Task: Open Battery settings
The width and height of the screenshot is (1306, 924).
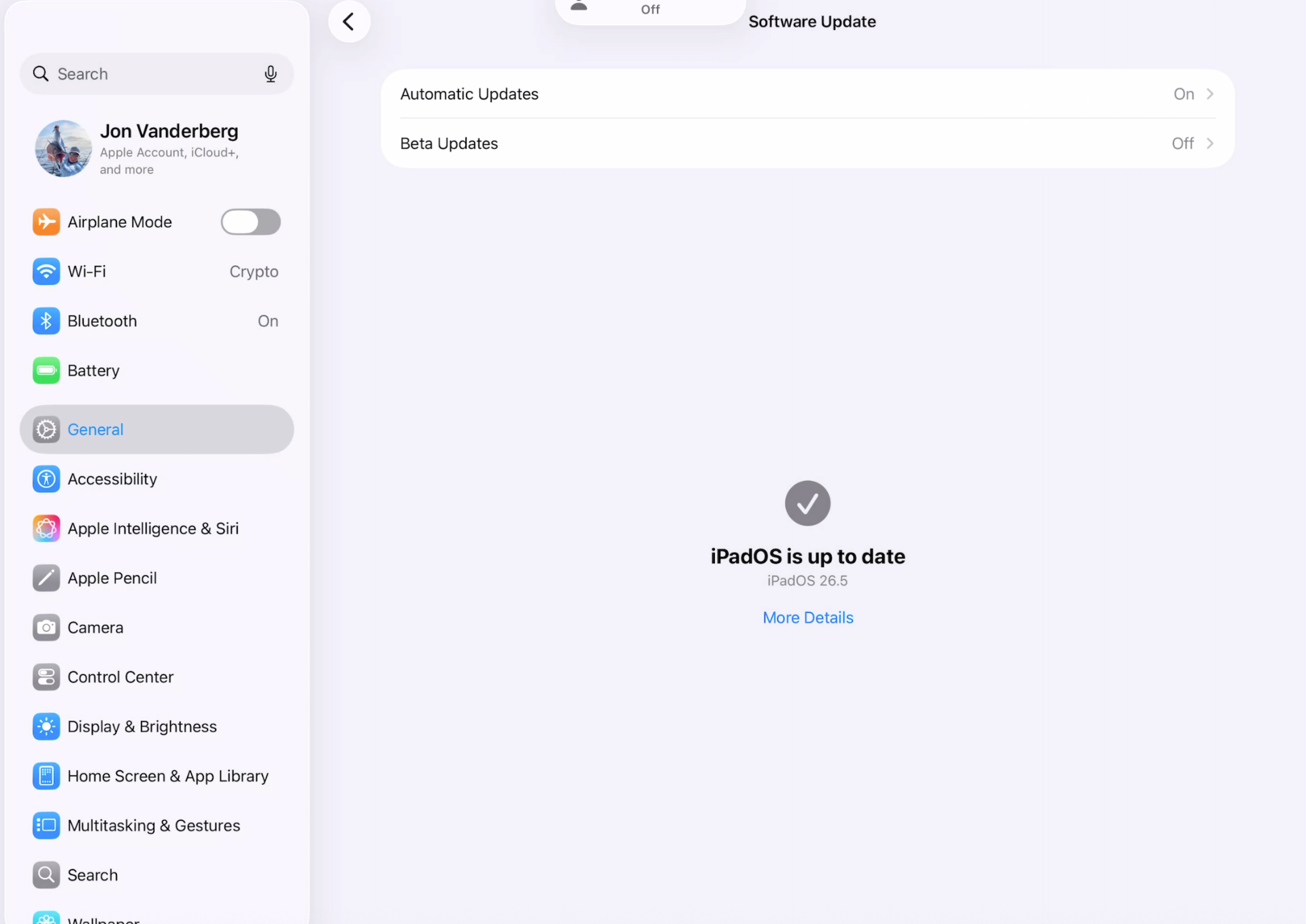Action: coord(156,371)
